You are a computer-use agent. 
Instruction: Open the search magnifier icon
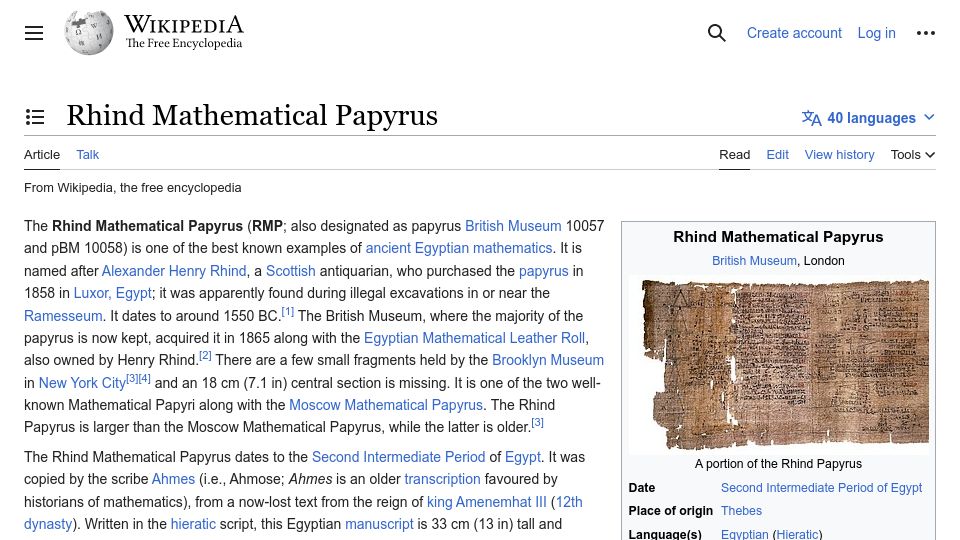(716, 33)
